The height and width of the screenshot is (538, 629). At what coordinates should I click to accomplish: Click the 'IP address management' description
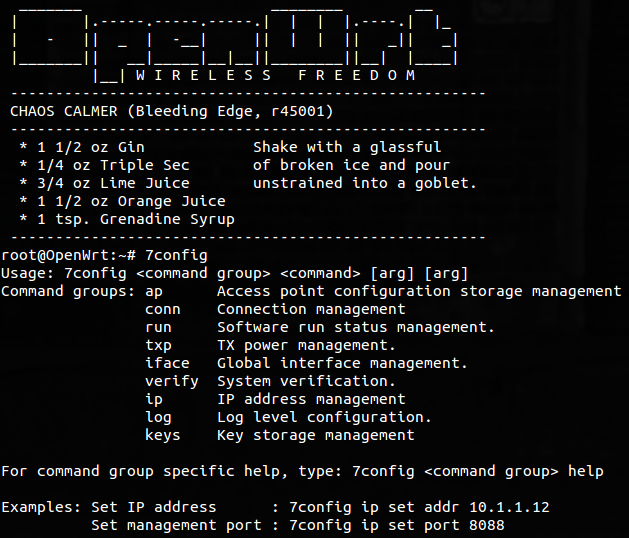click(311, 400)
